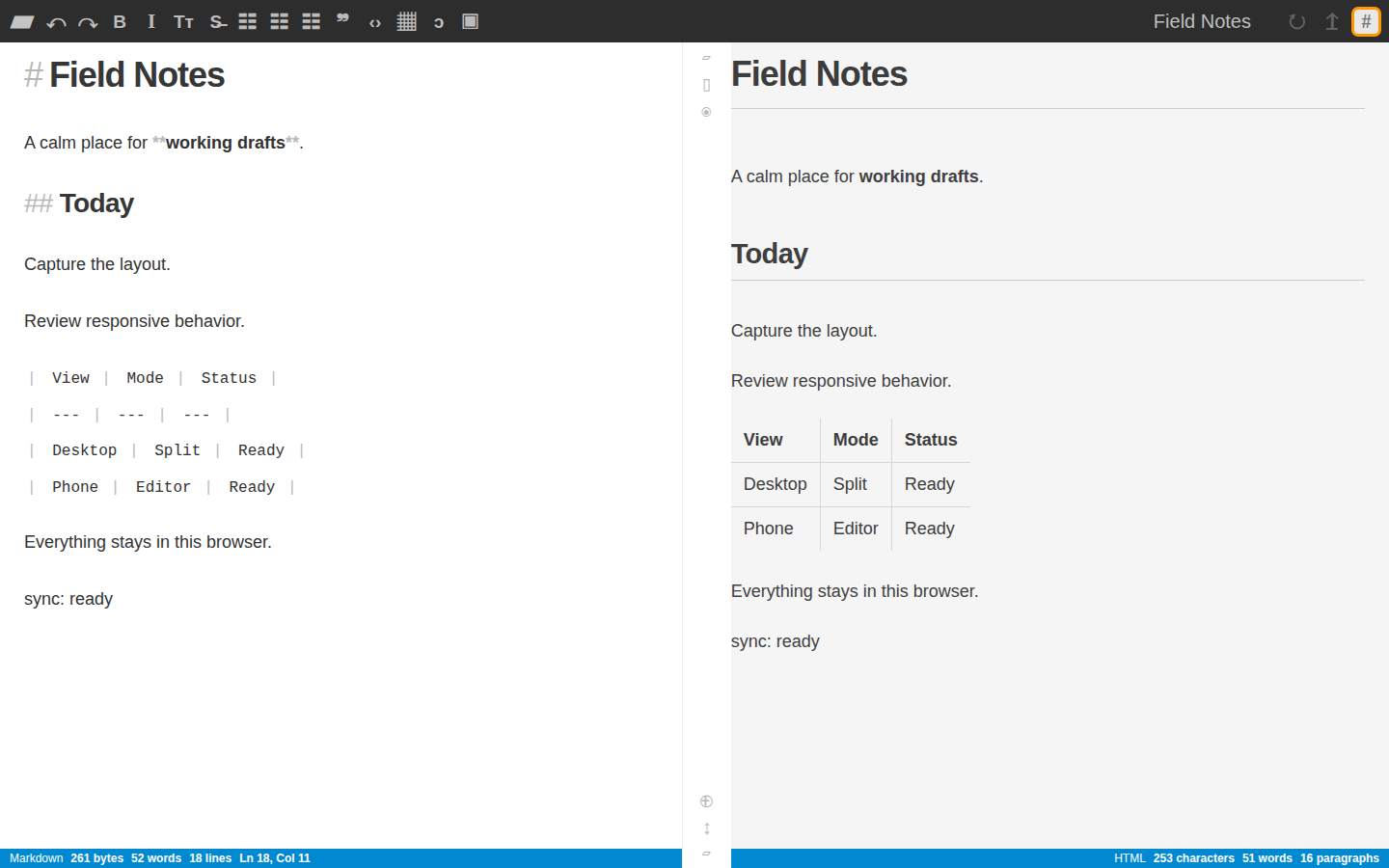Screen dimensions: 1389x868
Task: Click 'Capture the layout.' in the editor pane
Action: click(x=97, y=264)
